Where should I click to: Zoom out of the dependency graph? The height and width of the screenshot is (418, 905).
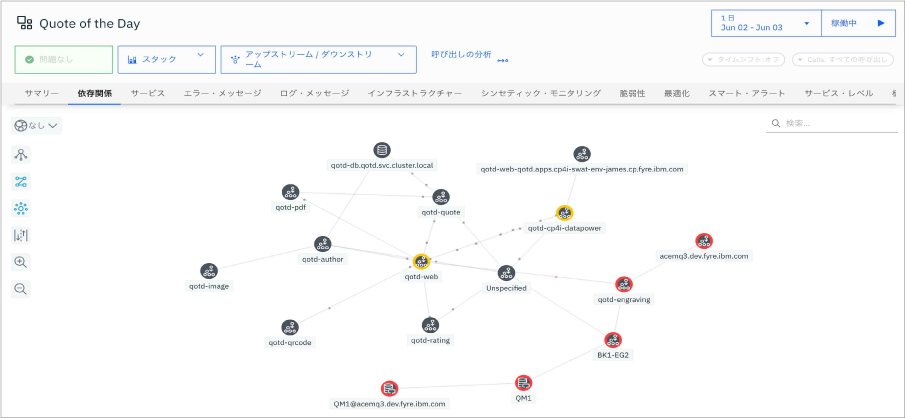pyautogui.click(x=21, y=289)
